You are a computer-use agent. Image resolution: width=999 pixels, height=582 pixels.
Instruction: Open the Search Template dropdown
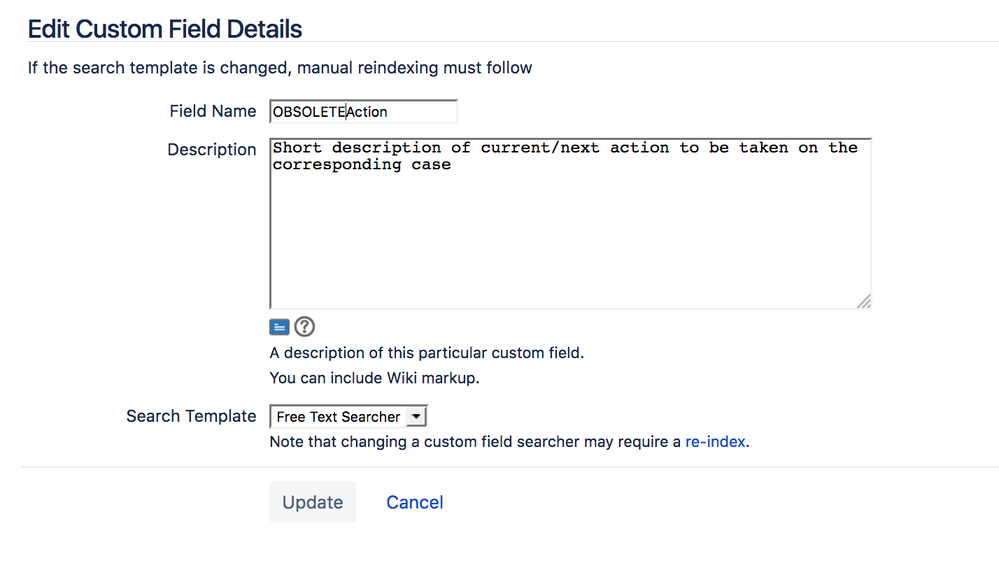(x=347, y=417)
